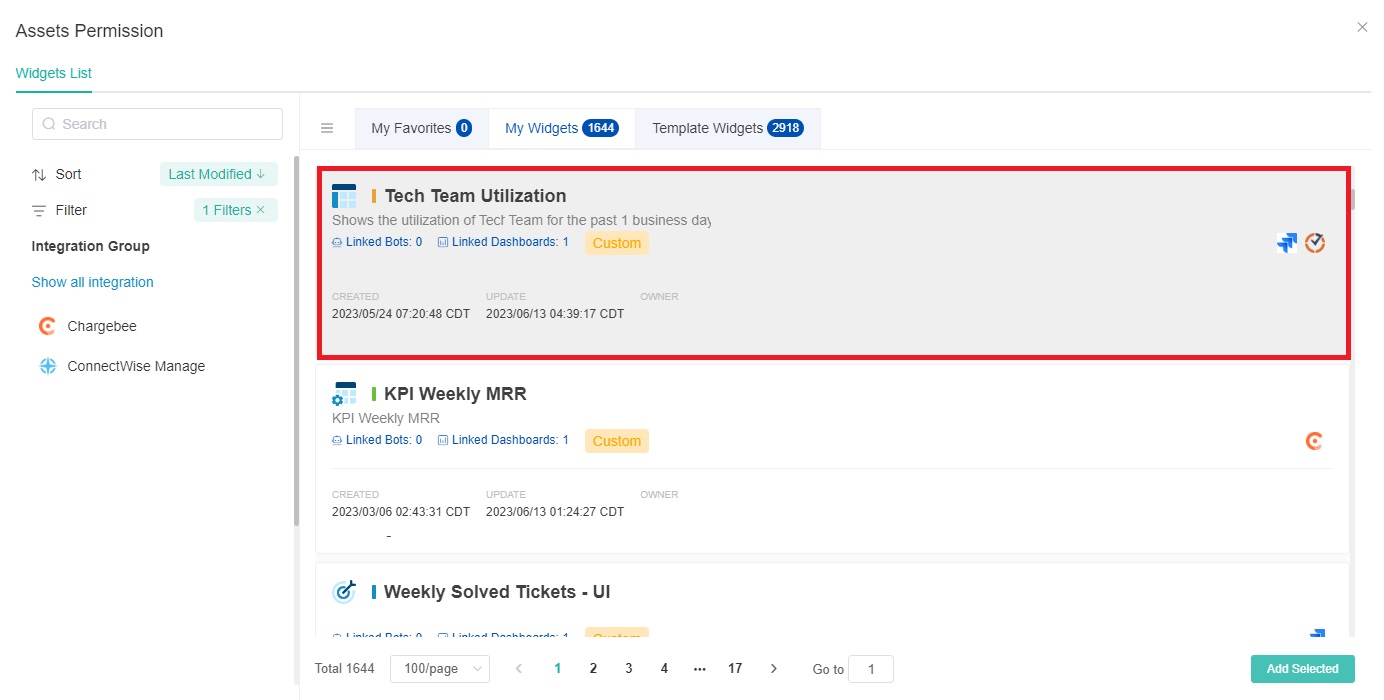Screen dimensions: 1384x700
Task: Click the Jira icon on Tech Team Utilization
Action: pyautogui.click(x=1286, y=243)
